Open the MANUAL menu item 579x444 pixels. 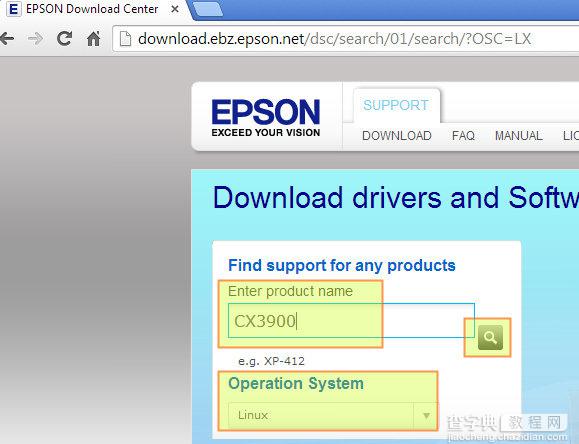(518, 136)
